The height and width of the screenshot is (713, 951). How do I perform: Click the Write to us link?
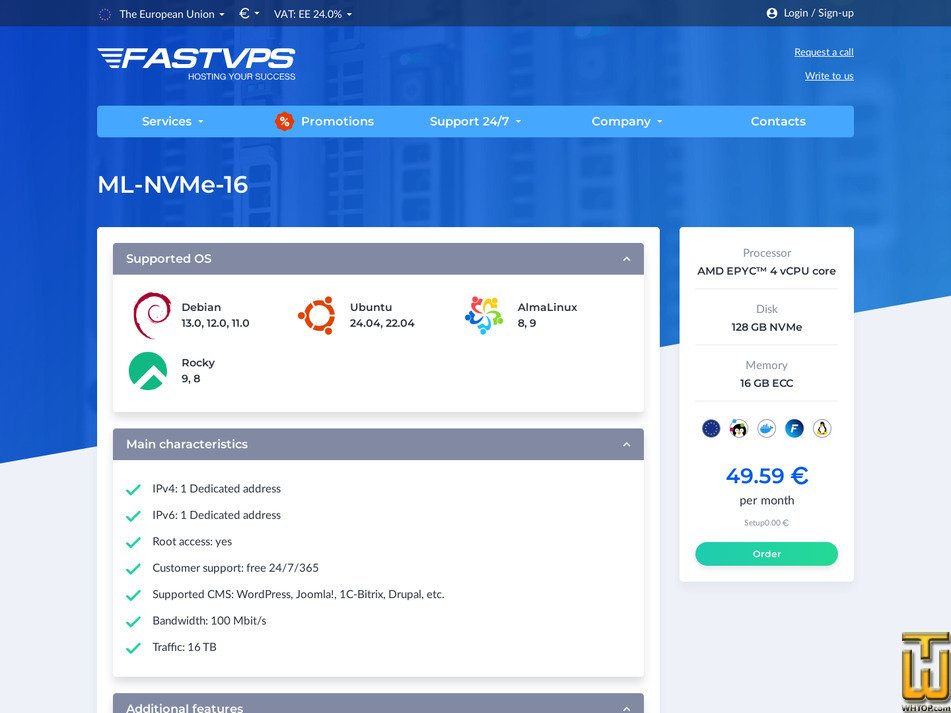point(829,76)
